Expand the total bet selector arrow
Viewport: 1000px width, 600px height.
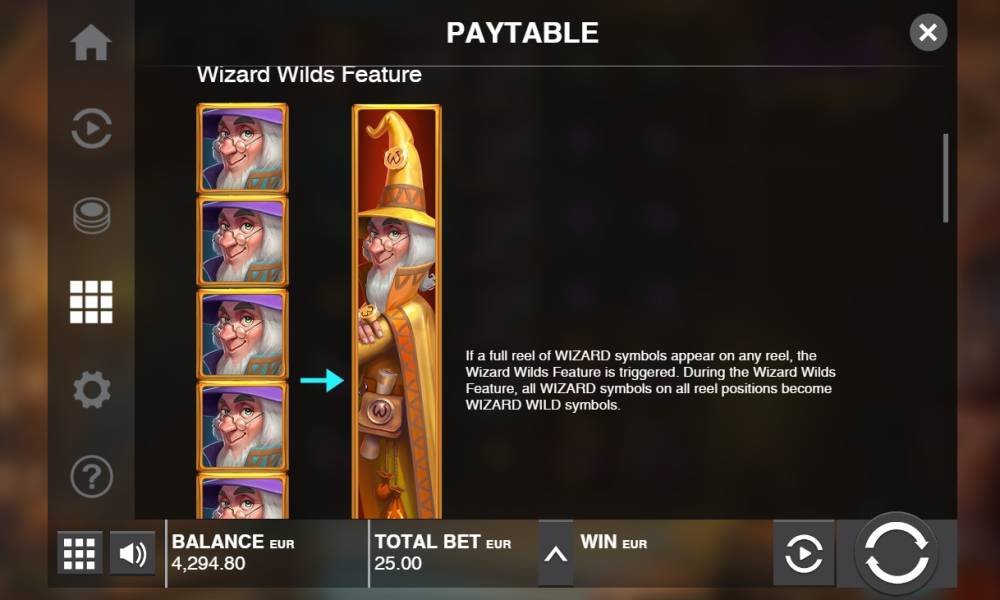tap(555, 553)
